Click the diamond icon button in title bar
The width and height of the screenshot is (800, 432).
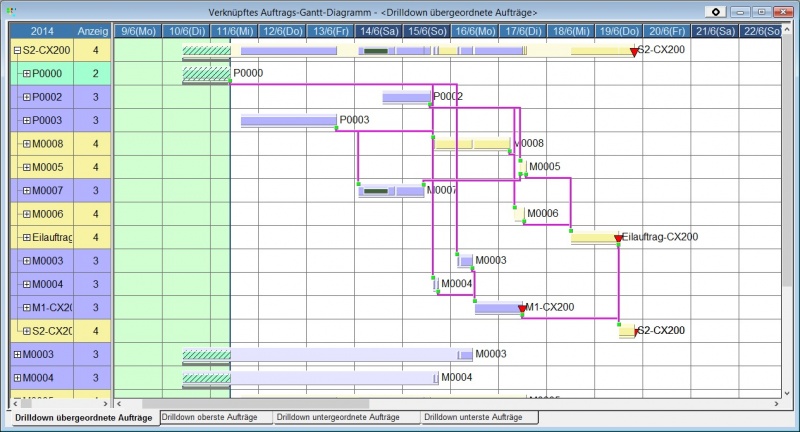point(717,11)
